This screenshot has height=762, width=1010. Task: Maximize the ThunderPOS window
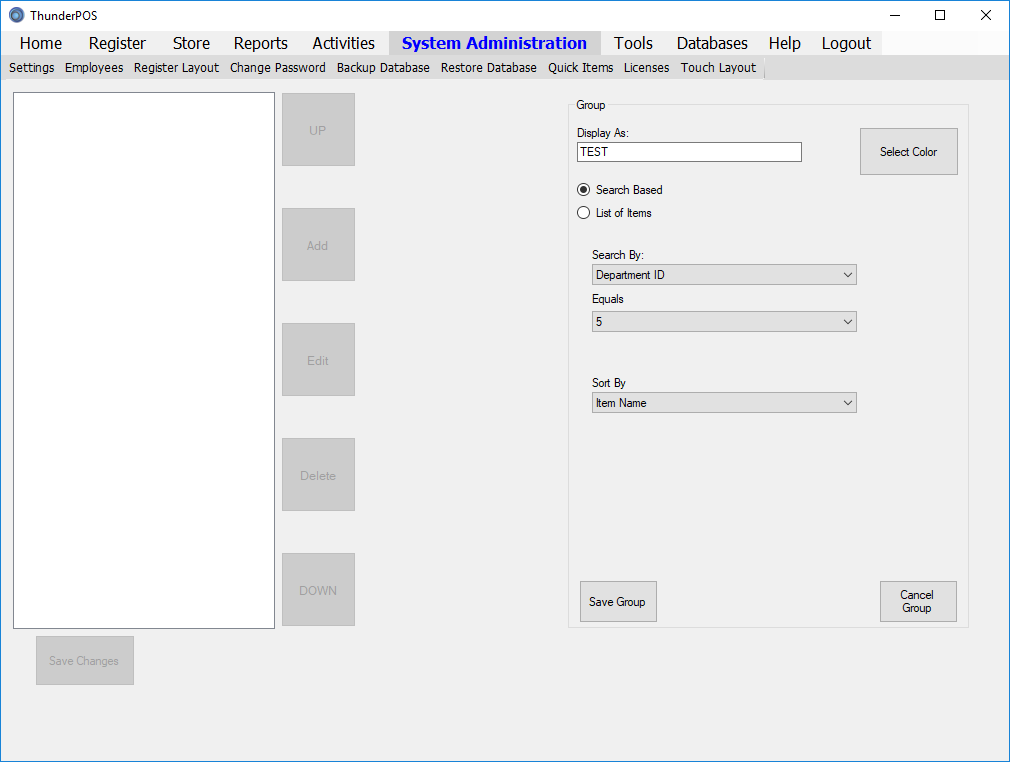[x=940, y=15]
